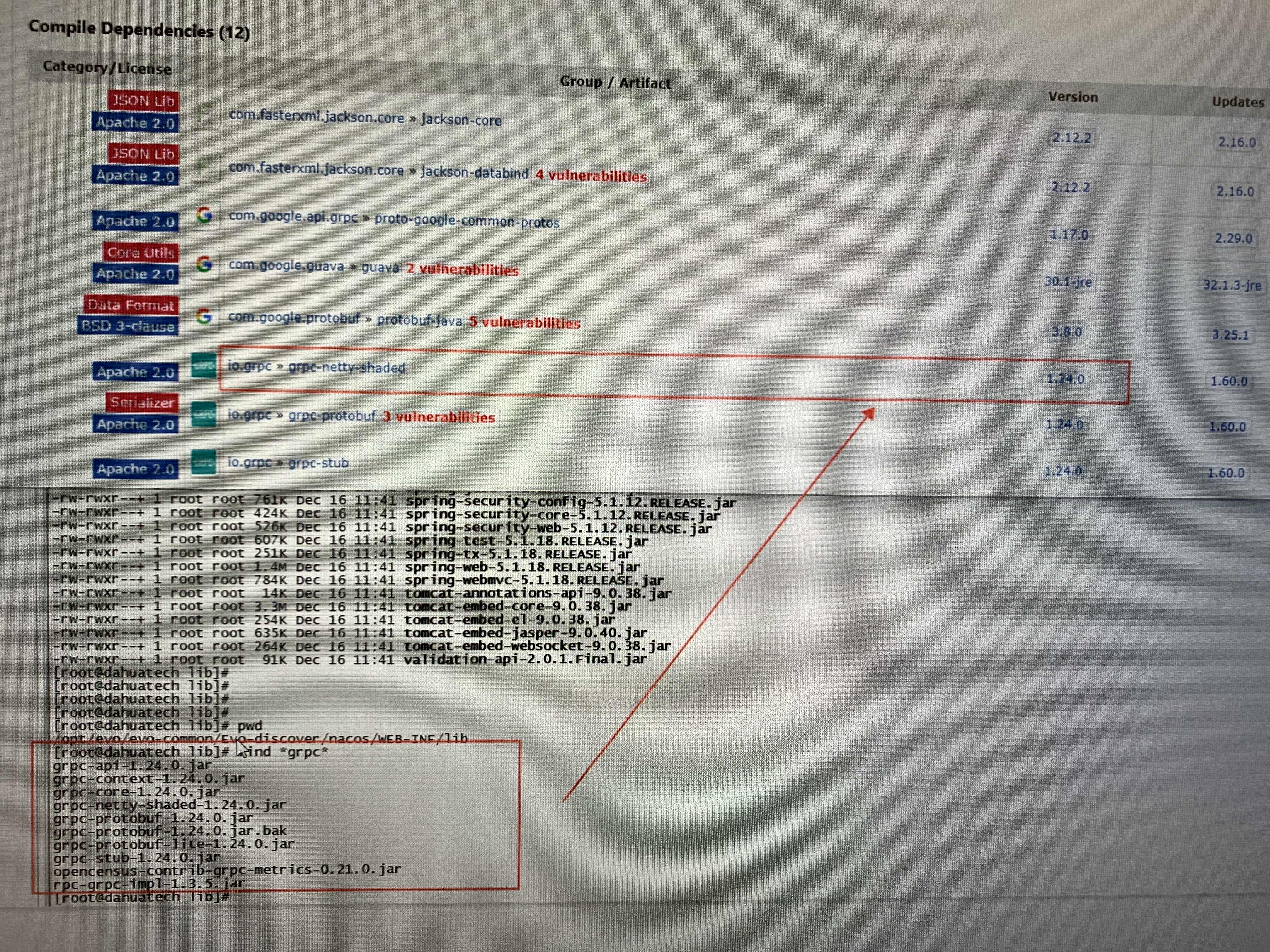Click the Apache 2.0 license on jackson-core row
The height and width of the screenshot is (952, 1270).
click(x=135, y=123)
